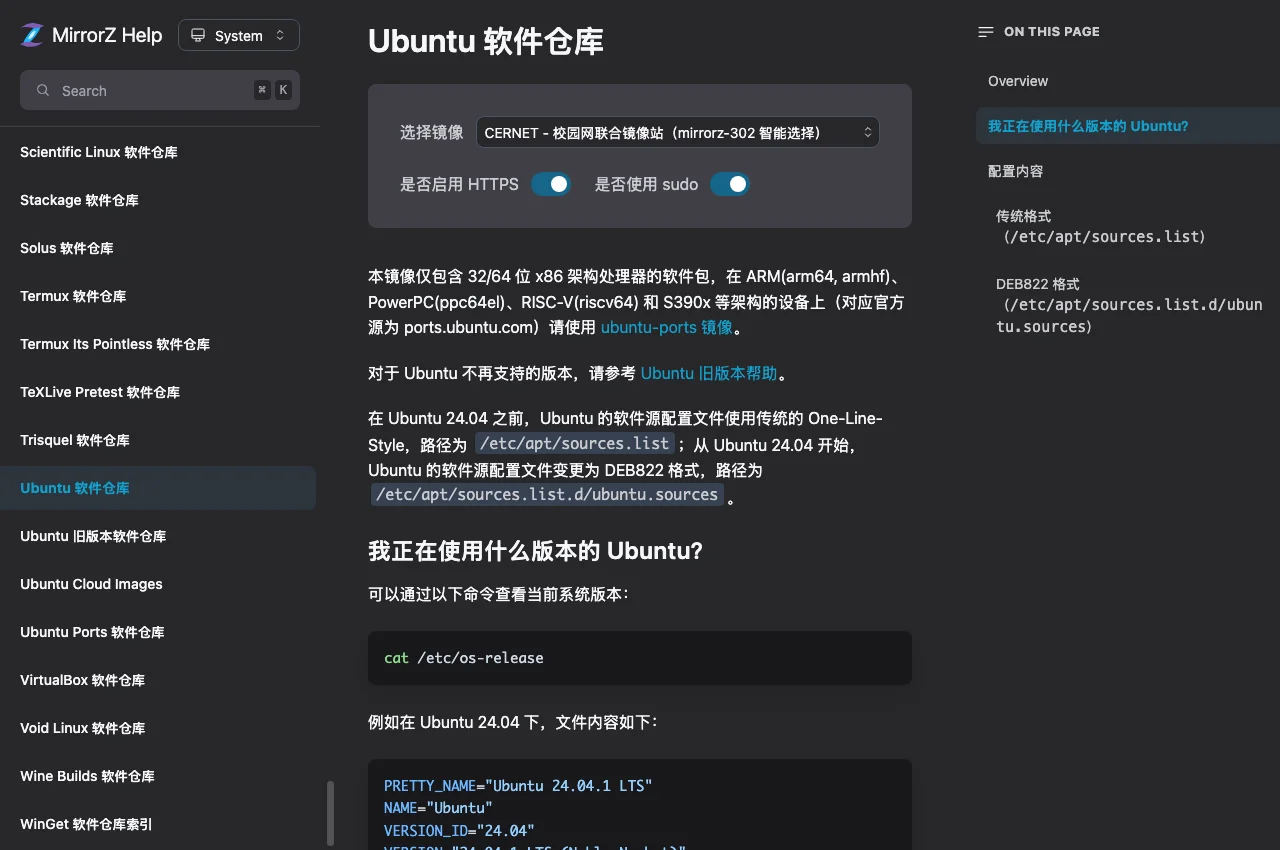The image size is (1280, 850).
Task: Click the sidebar scrollbar thumb
Action: 331,814
